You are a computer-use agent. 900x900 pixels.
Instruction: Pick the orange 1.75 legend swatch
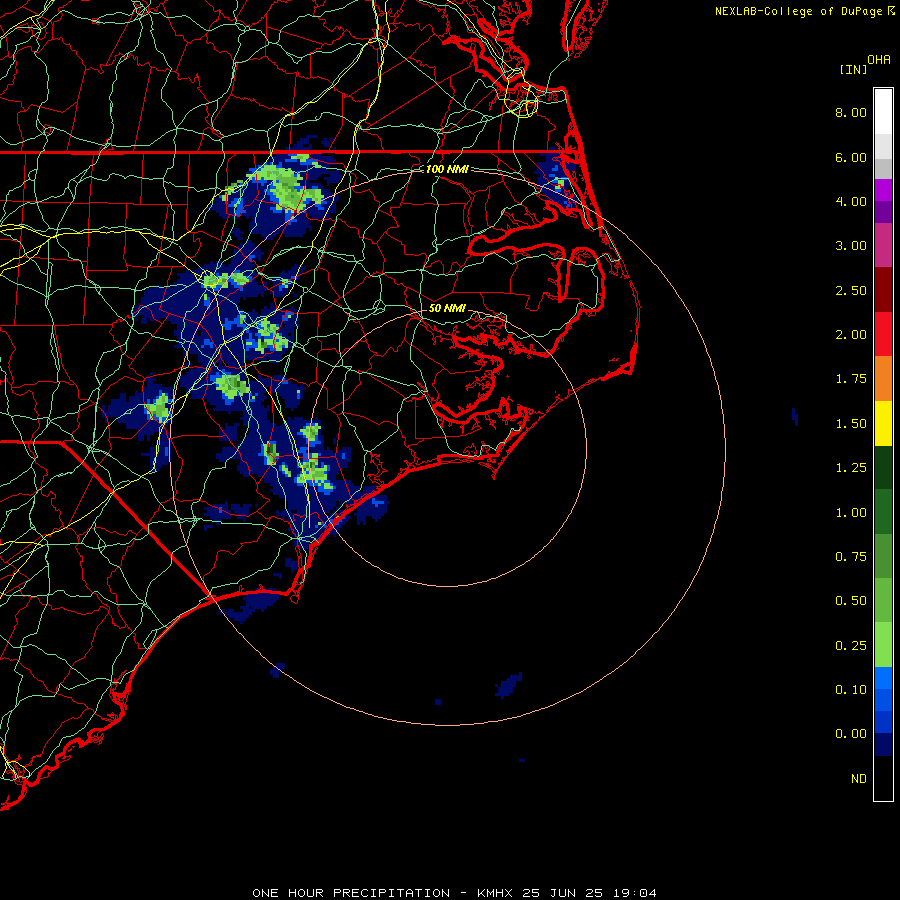pos(883,379)
